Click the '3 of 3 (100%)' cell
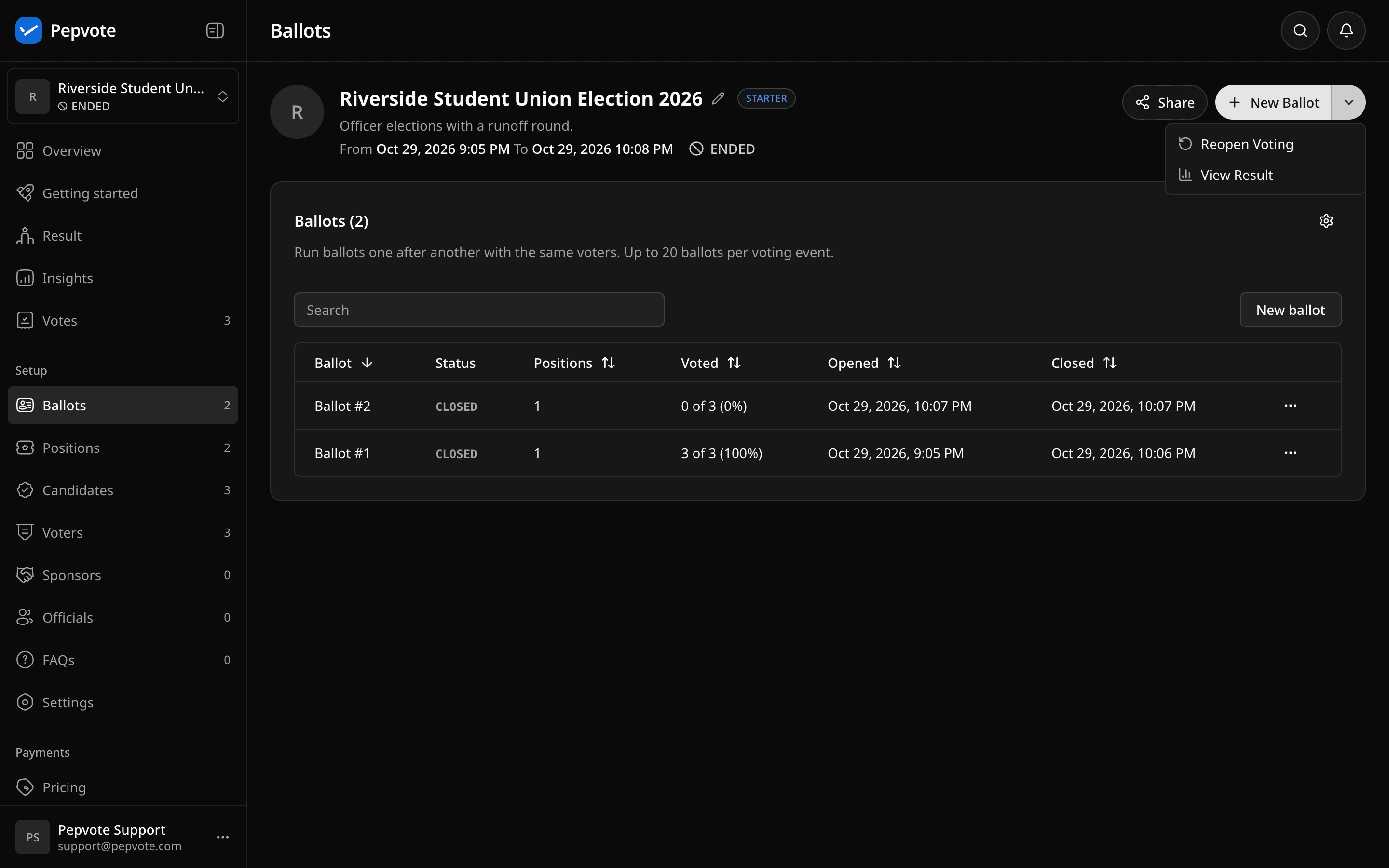Viewport: 1389px width, 868px height. (722, 453)
